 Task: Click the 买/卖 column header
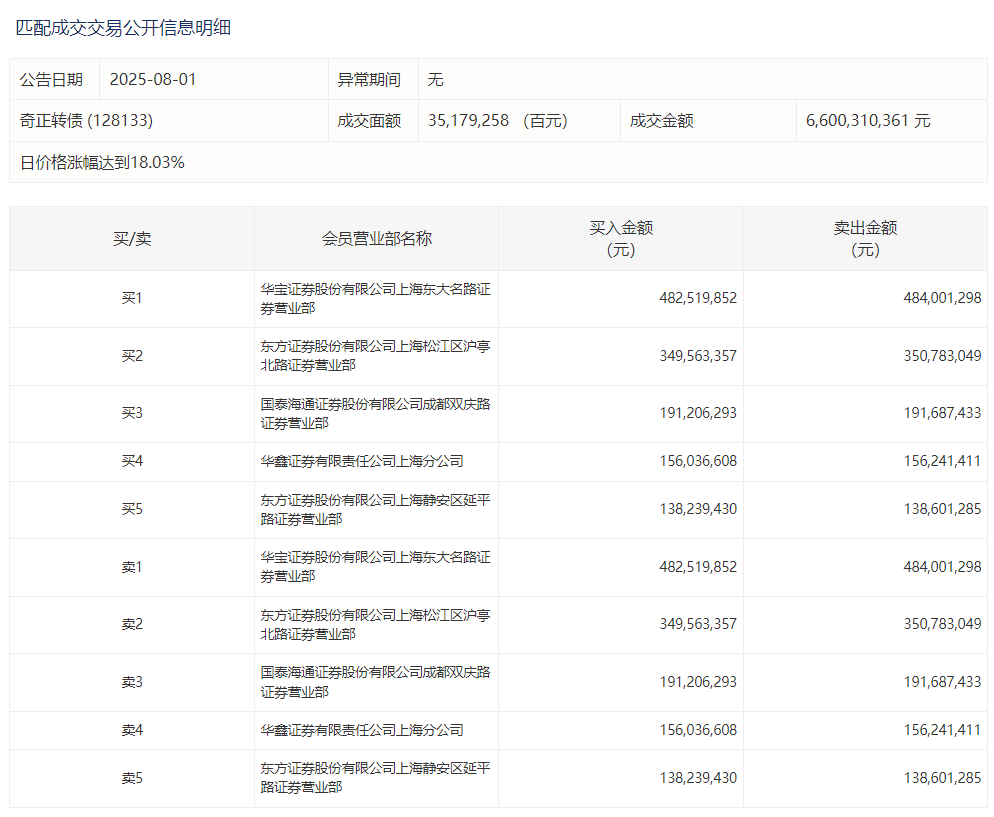point(132,239)
